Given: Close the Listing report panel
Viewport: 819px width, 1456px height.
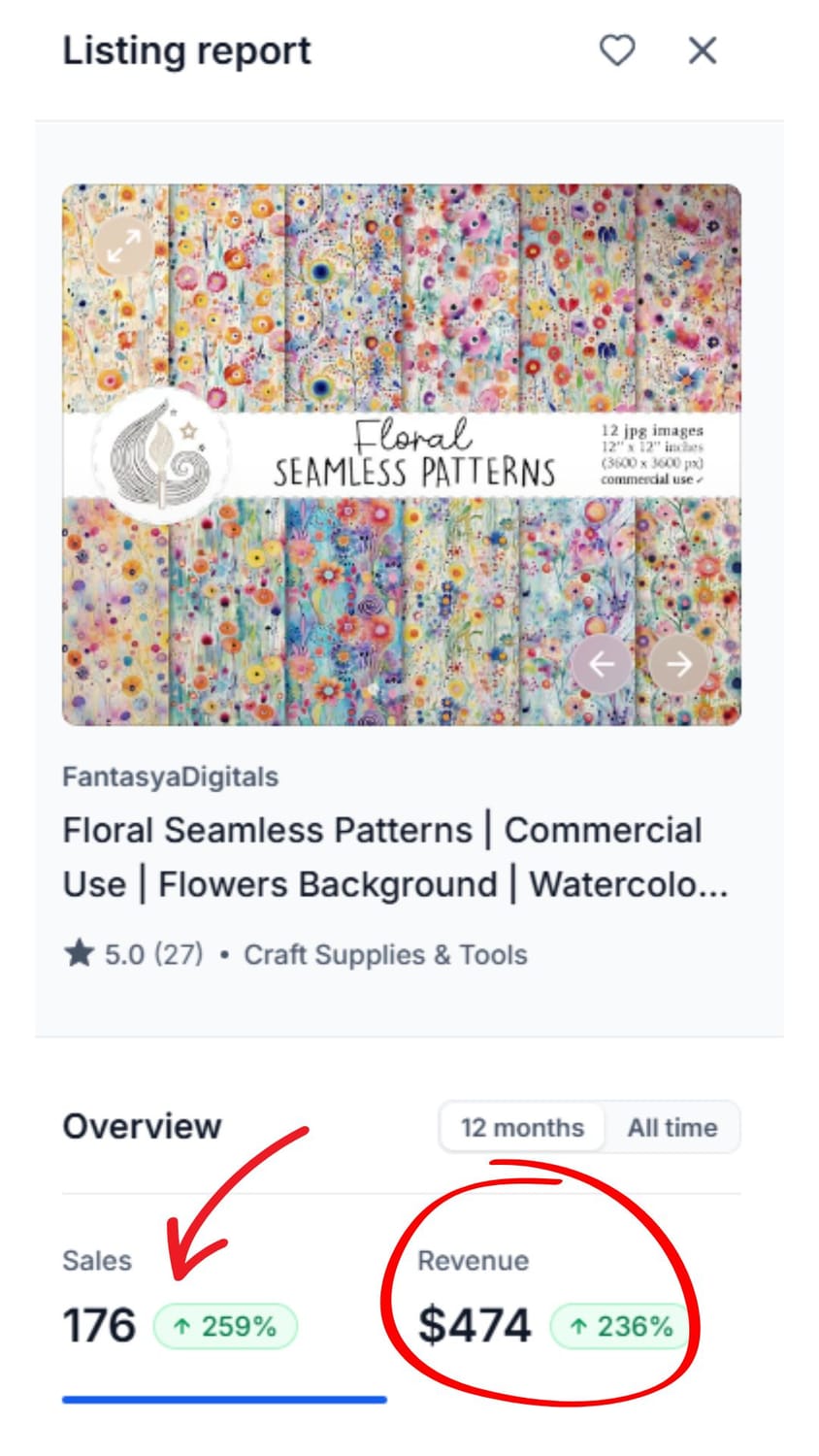Looking at the screenshot, I should coord(703,50).
